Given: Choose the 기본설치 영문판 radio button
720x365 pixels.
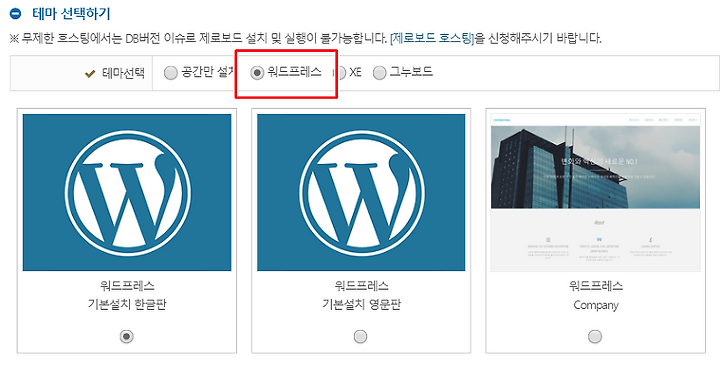Looking at the screenshot, I should (x=360, y=337).
